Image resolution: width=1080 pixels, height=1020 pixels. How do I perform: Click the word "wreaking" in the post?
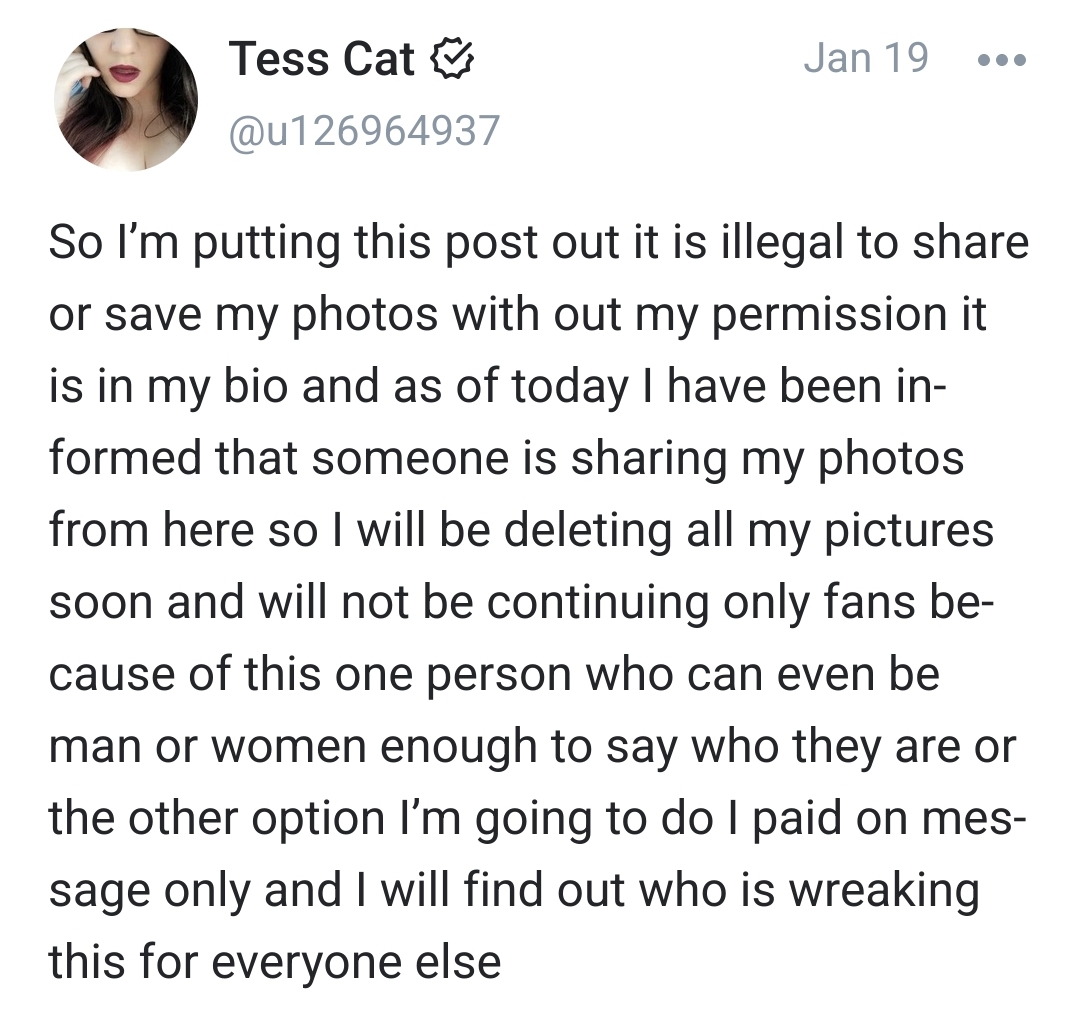point(883,891)
